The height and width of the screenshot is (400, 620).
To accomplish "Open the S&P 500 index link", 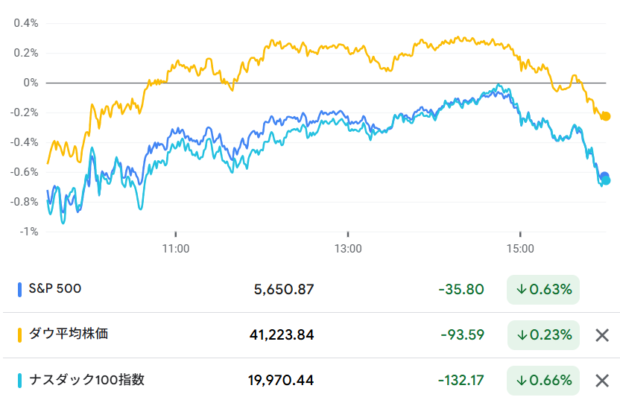I will point(55,289).
